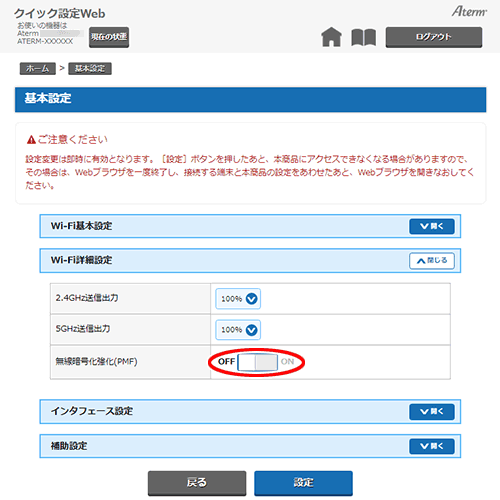Viewport: 500px width, 500px height.
Task: Click the ログアウト logout button
Action: (434, 37)
